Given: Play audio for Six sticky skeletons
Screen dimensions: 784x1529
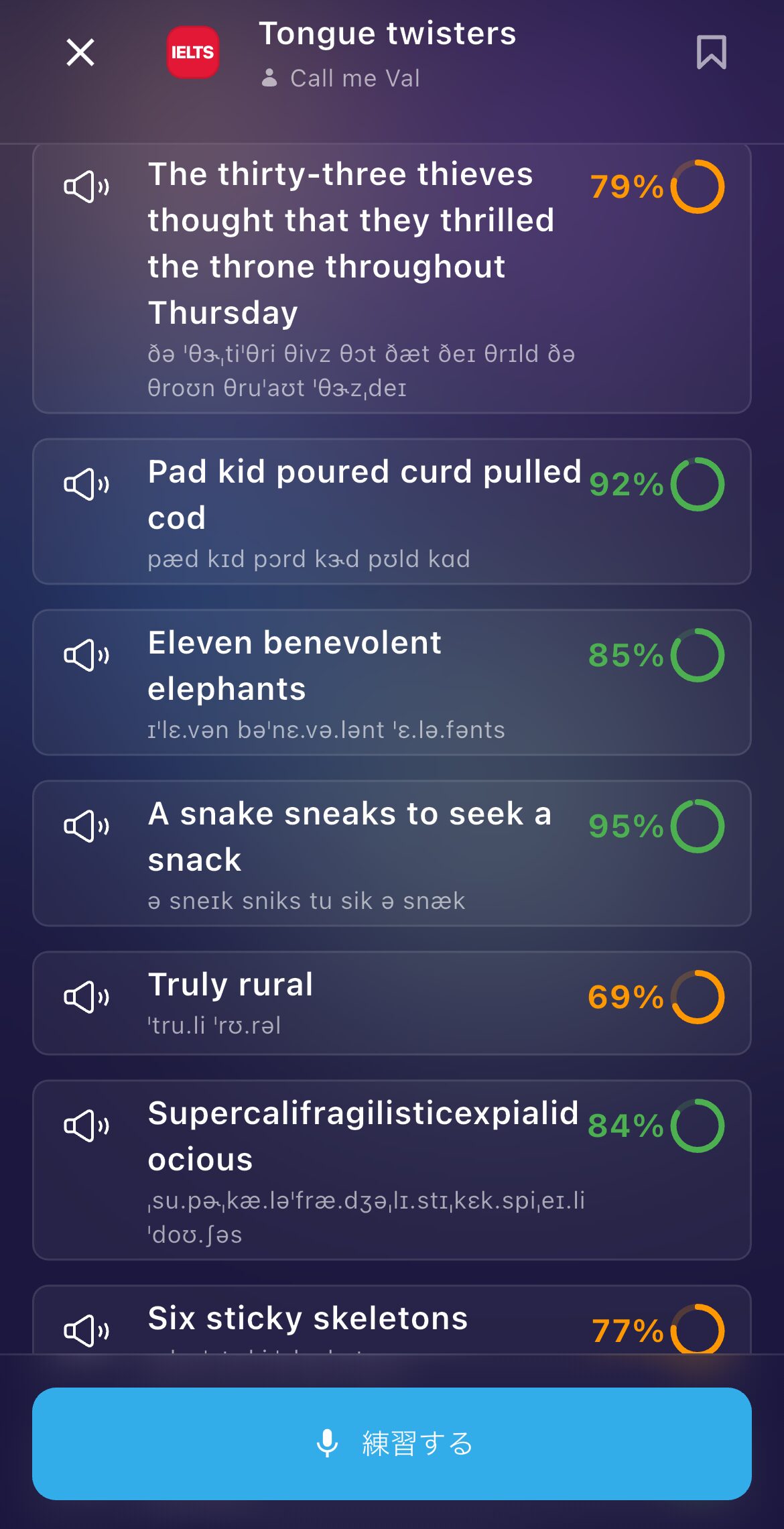Looking at the screenshot, I should [x=86, y=1331].
